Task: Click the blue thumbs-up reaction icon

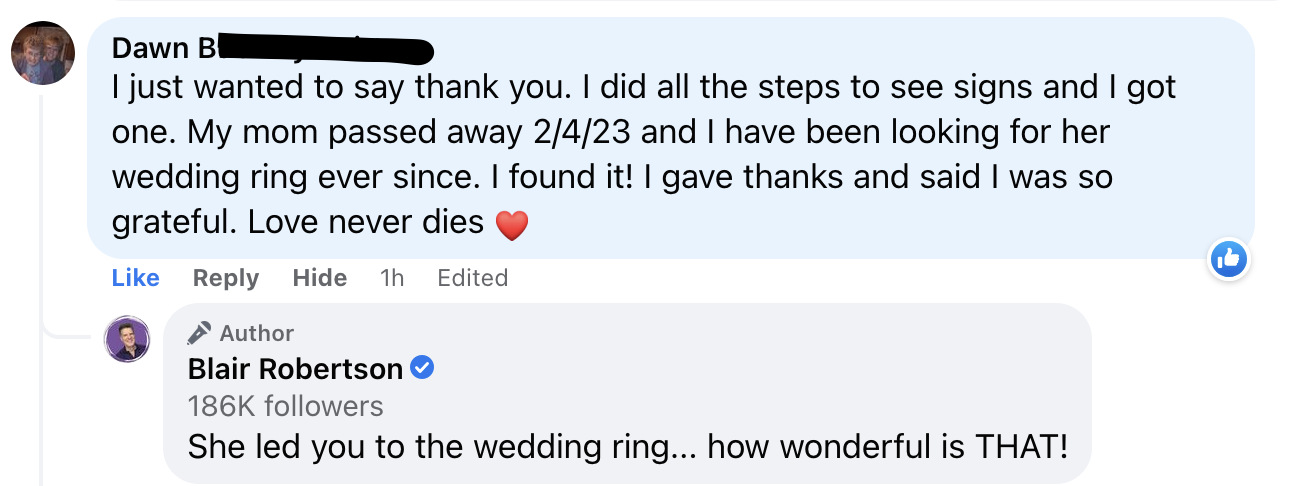Action: (1228, 260)
